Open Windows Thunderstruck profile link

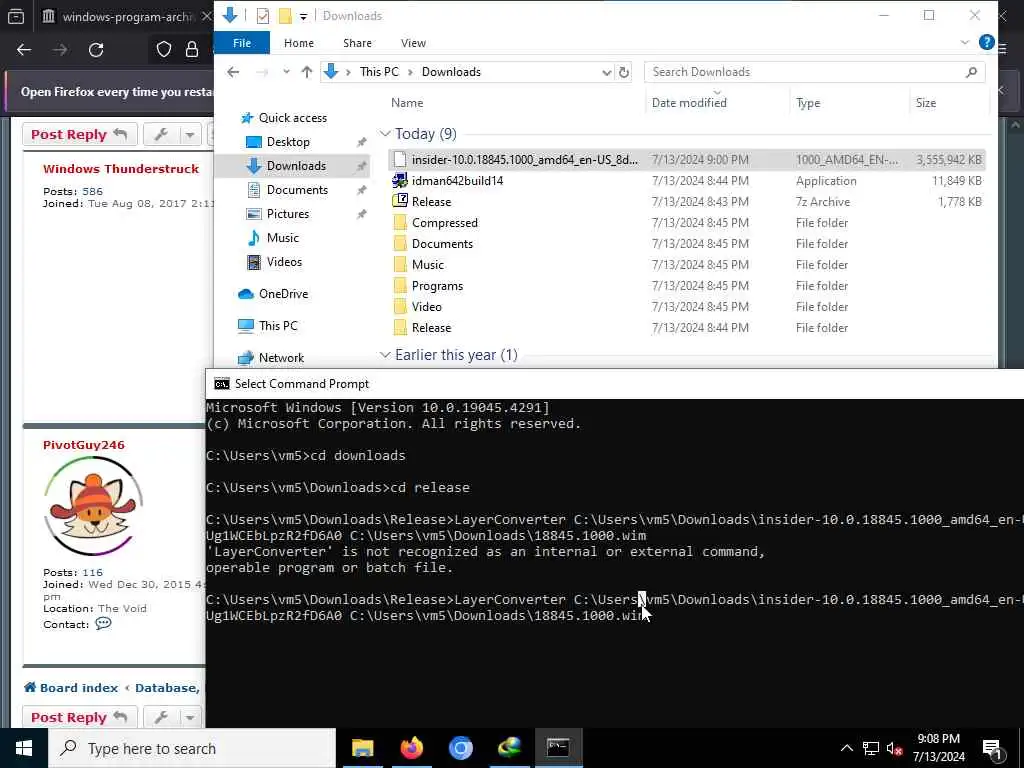121,168
